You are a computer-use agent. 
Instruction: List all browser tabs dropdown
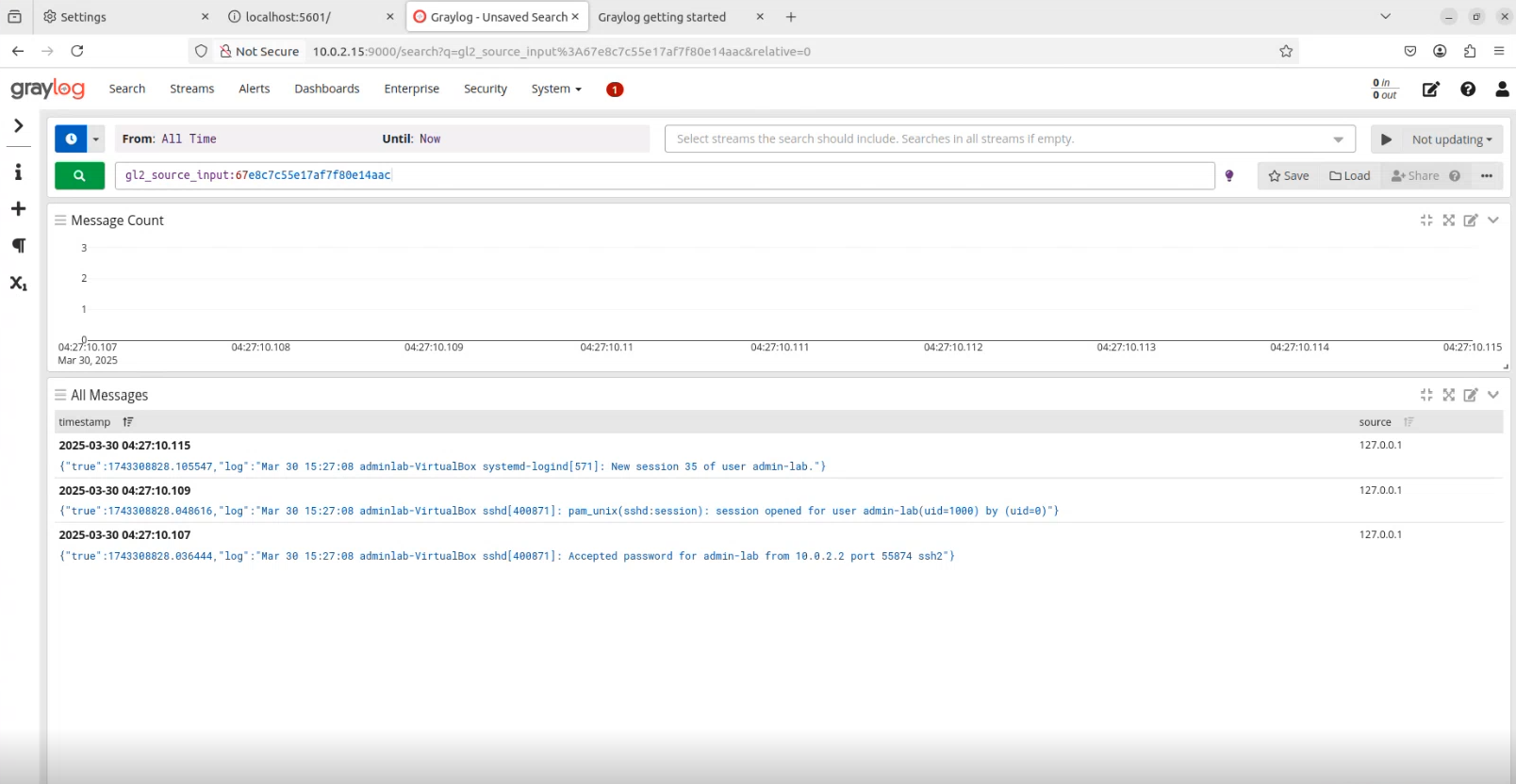pyautogui.click(x=1385, y=16)
